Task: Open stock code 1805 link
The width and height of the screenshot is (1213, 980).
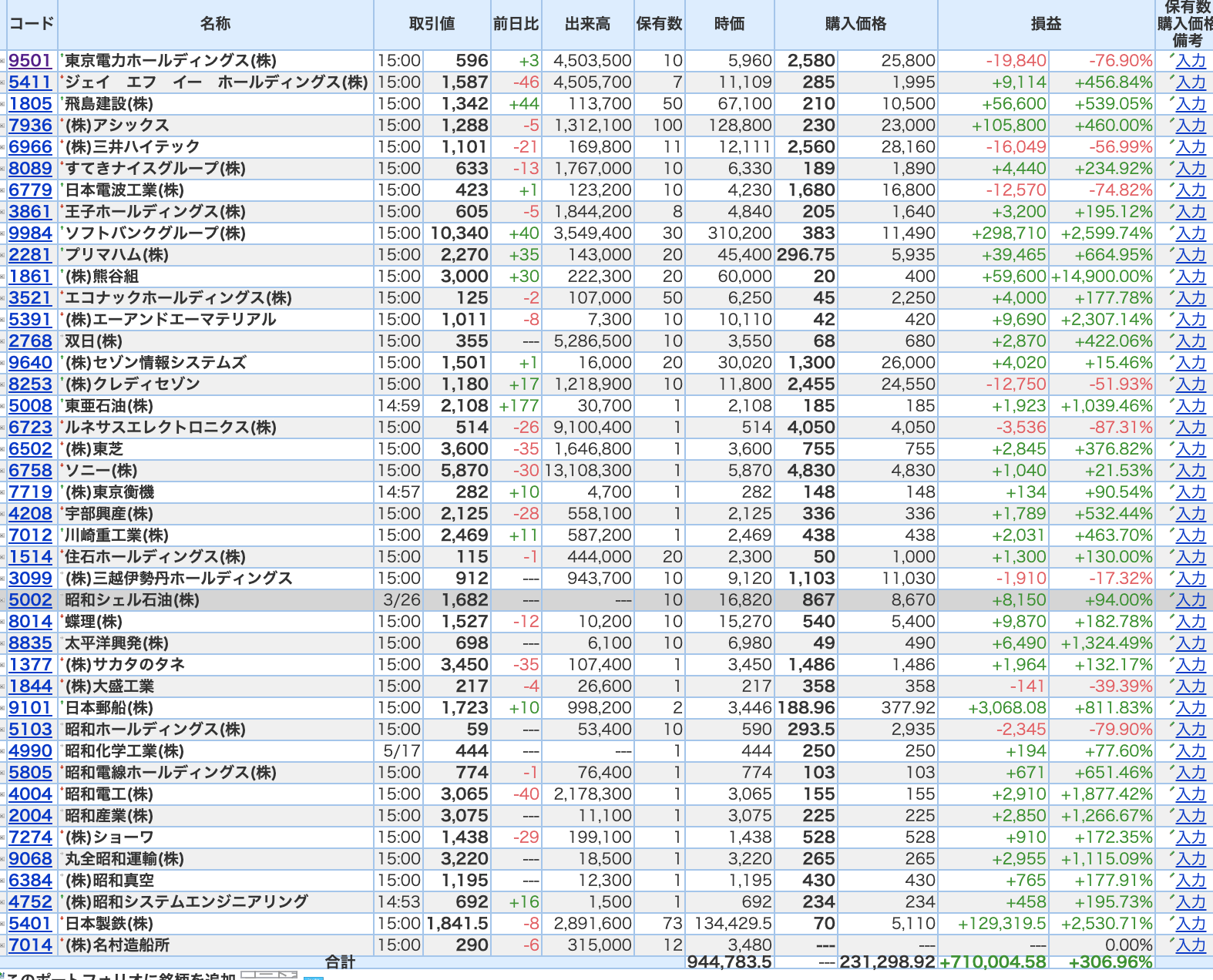Action: click(x=30, y=104)
